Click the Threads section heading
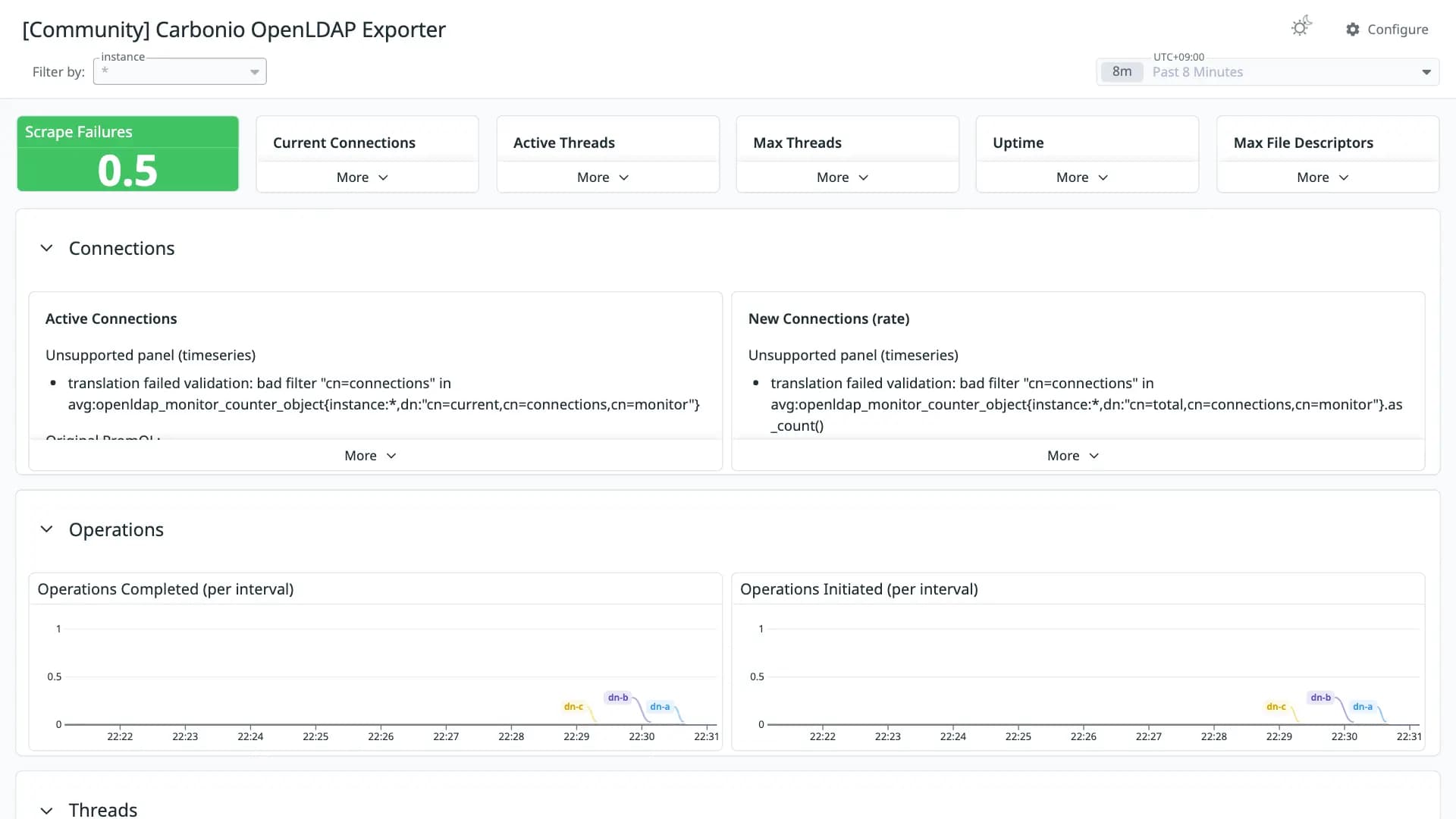Screen dimensions: 1456x819 tap(103, 810)
